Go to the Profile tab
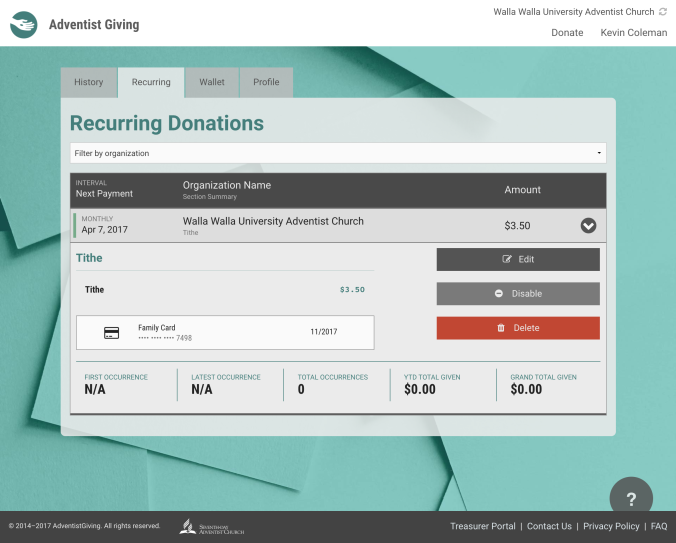Viewport: 676px width, 543px height. click(266, 82)
